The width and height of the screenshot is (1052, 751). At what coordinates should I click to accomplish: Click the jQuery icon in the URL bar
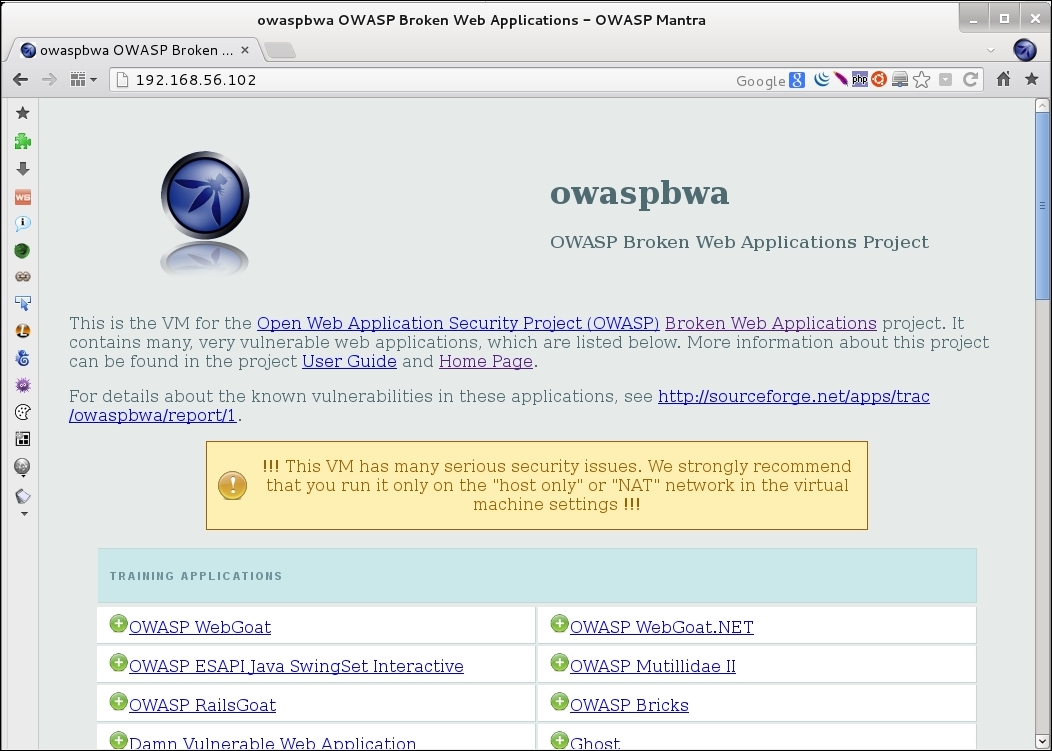[x=821, y=80]
